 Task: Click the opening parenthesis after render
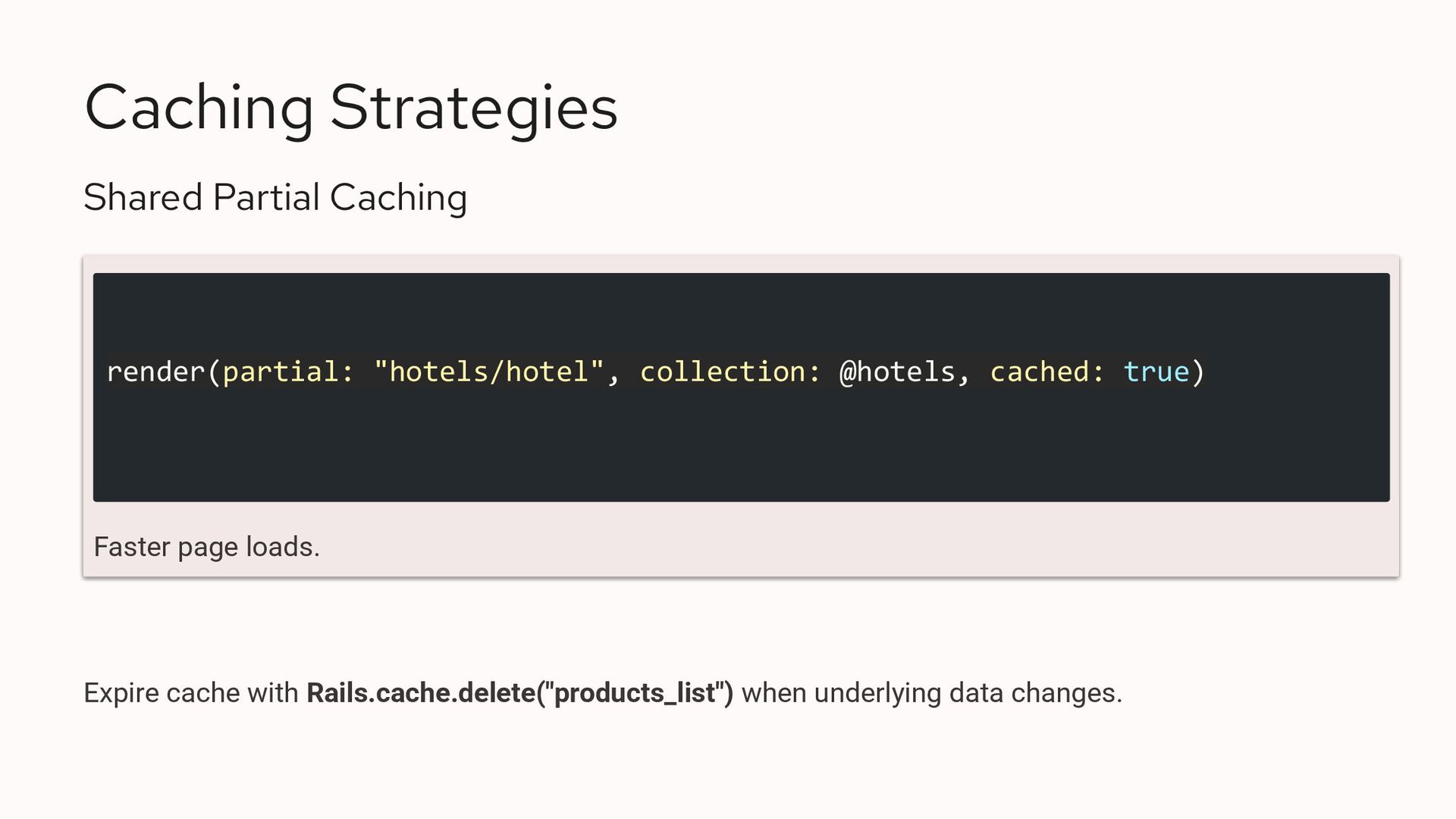214,372
